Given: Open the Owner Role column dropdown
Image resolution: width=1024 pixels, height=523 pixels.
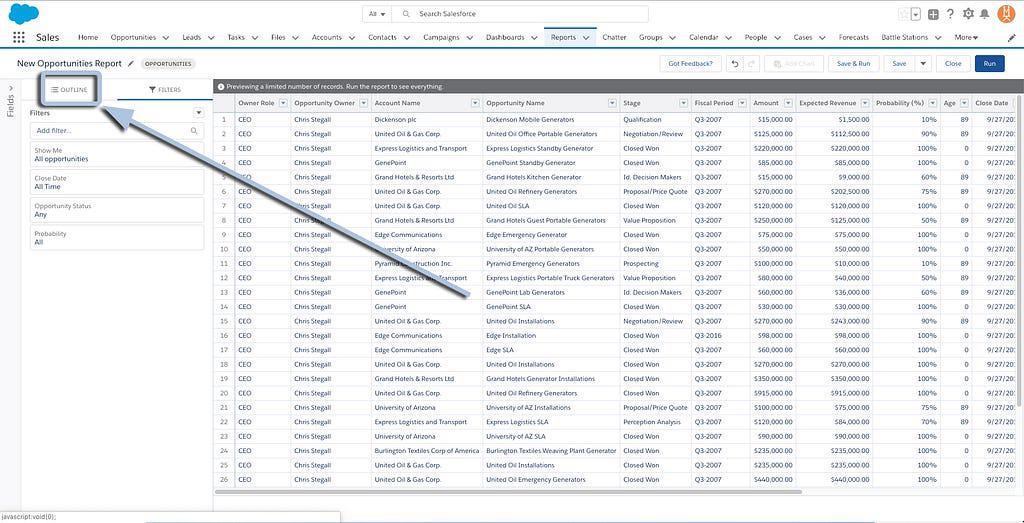Looking at the screenshot, I should pos(282,102).
